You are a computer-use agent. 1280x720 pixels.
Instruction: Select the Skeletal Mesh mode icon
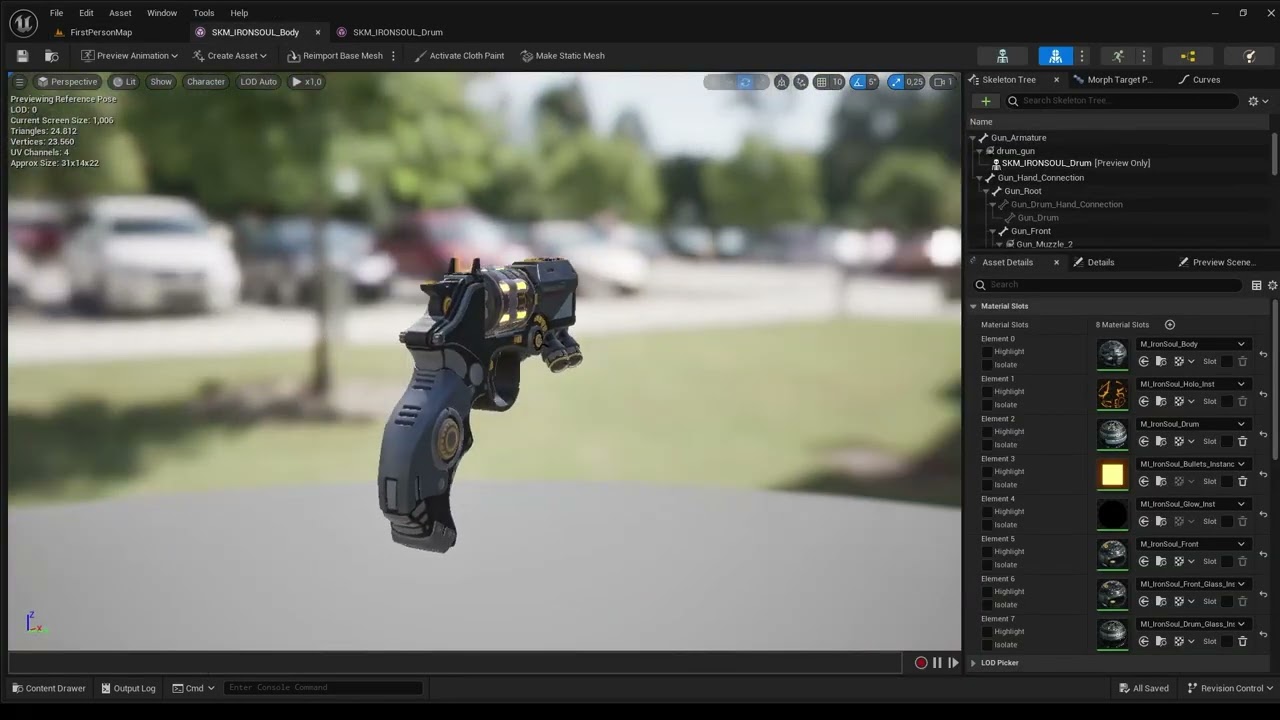(1056, 56)
